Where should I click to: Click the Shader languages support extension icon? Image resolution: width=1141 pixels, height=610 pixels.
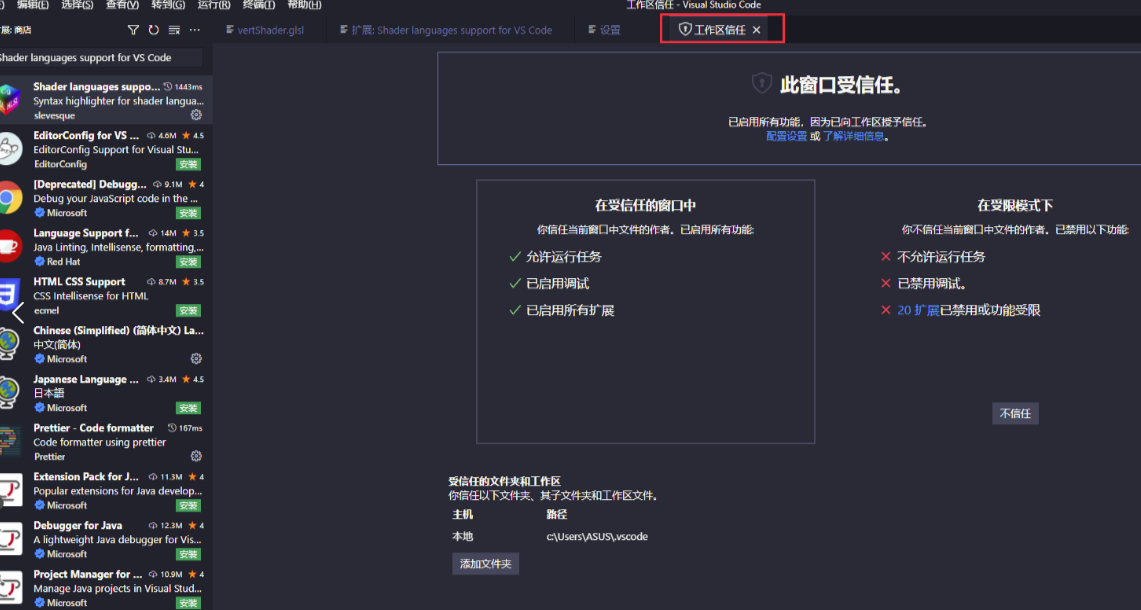coord(9,100)
